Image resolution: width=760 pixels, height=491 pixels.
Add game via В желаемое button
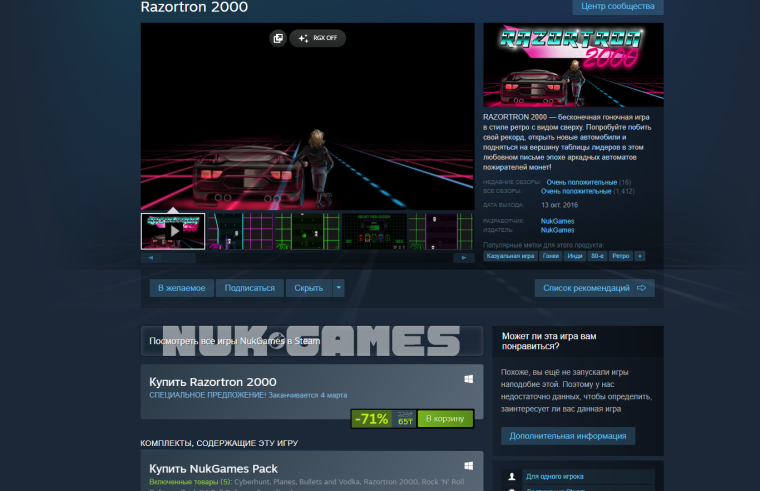tap(182, 288)
